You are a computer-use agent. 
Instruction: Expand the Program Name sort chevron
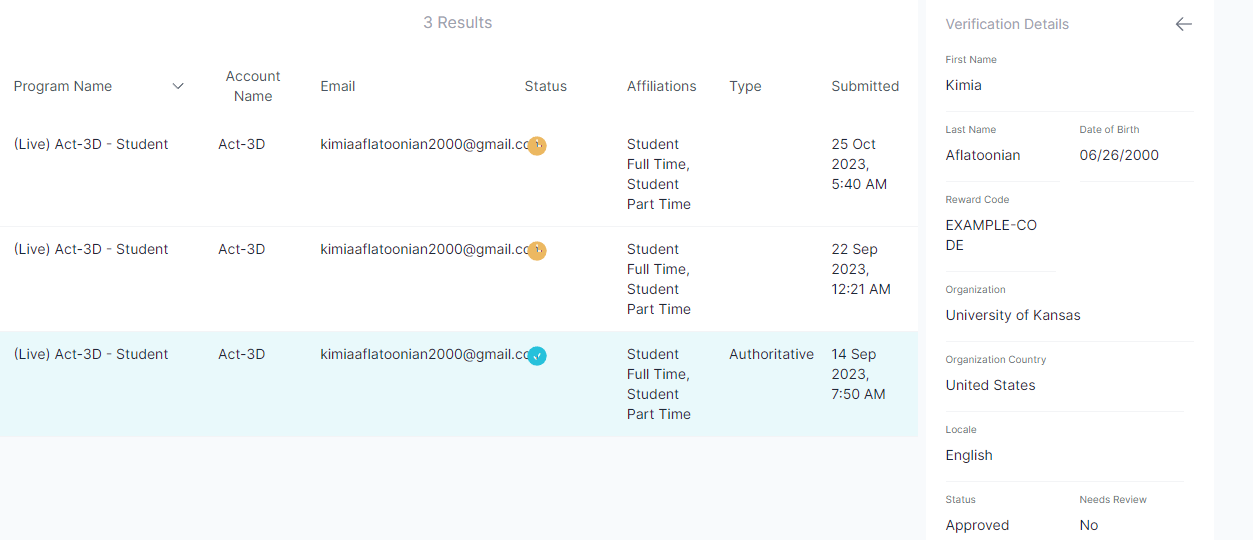(x=178, y=86)
